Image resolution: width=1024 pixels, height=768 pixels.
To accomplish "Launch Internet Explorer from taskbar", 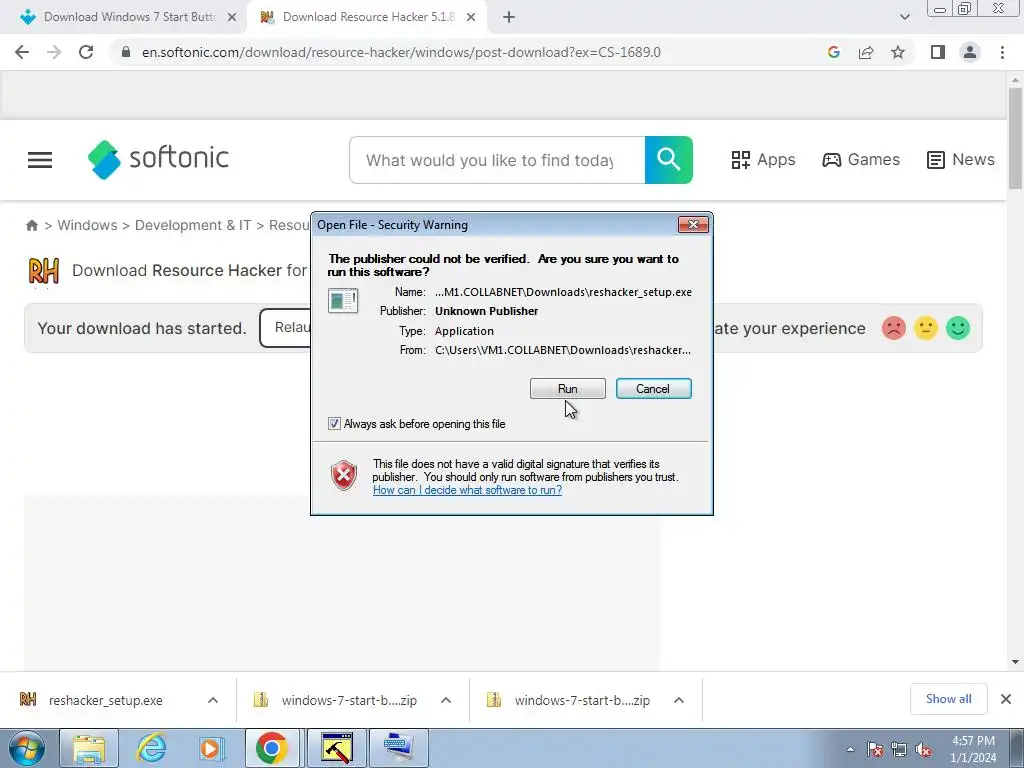I will point(151,748).
